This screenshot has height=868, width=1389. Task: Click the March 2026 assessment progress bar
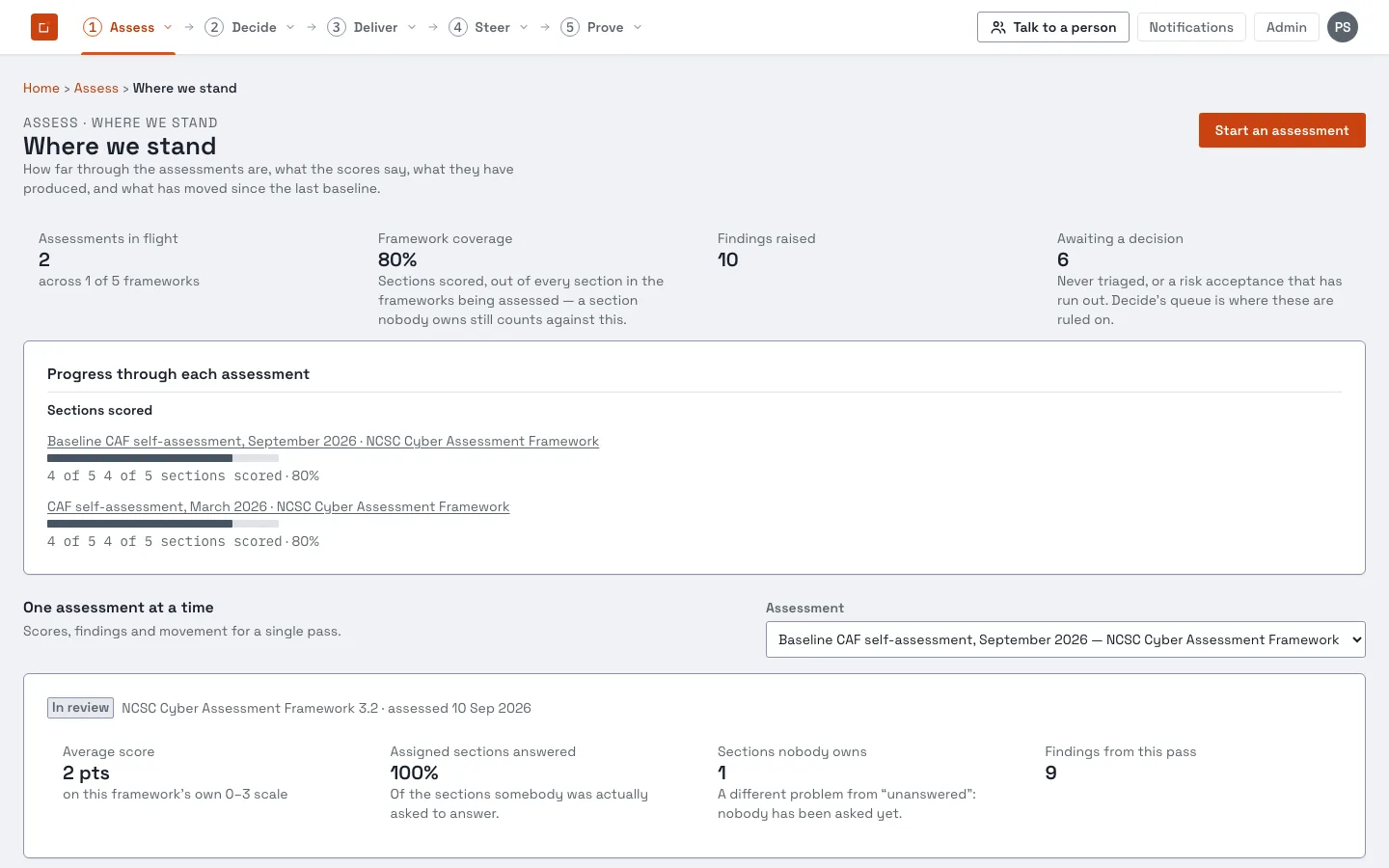coord(163,524)
